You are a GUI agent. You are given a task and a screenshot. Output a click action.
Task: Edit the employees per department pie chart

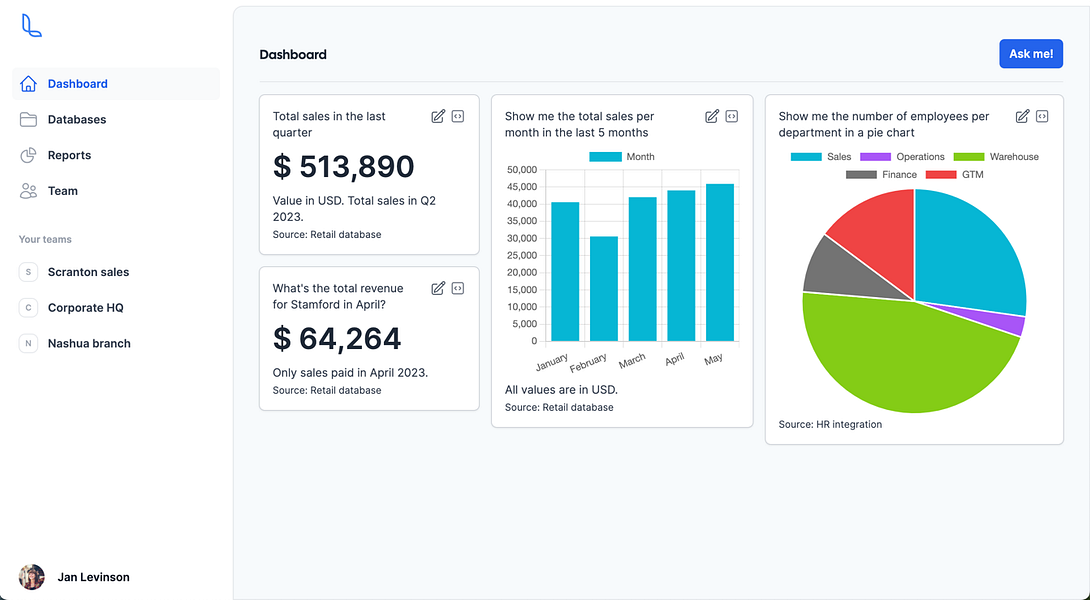tap(1023, 116)
